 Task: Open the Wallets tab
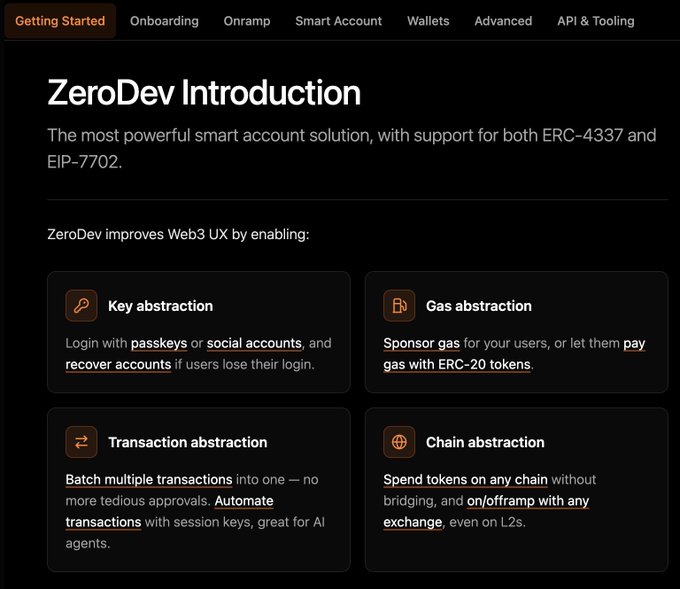(428, 21)
